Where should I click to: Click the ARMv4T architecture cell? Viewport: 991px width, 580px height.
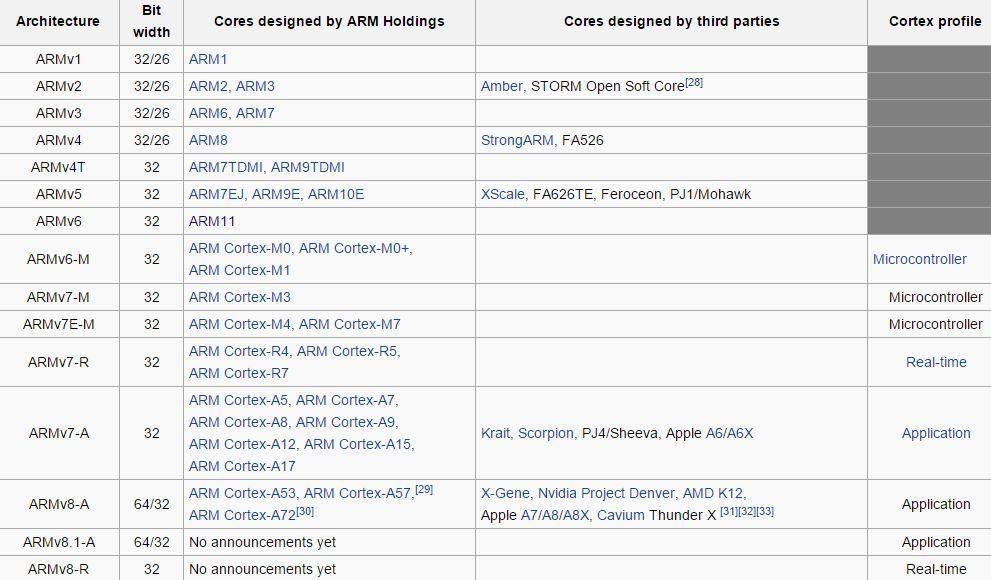click(x=59, y=167)
